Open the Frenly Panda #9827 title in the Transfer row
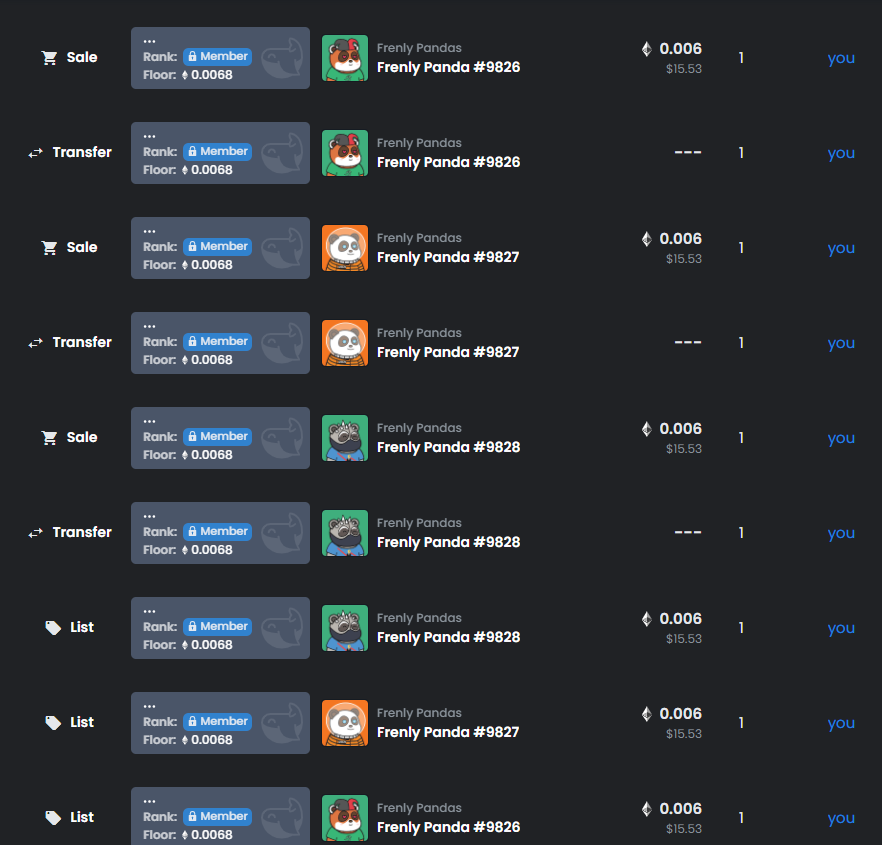 (x=448, y=352)
